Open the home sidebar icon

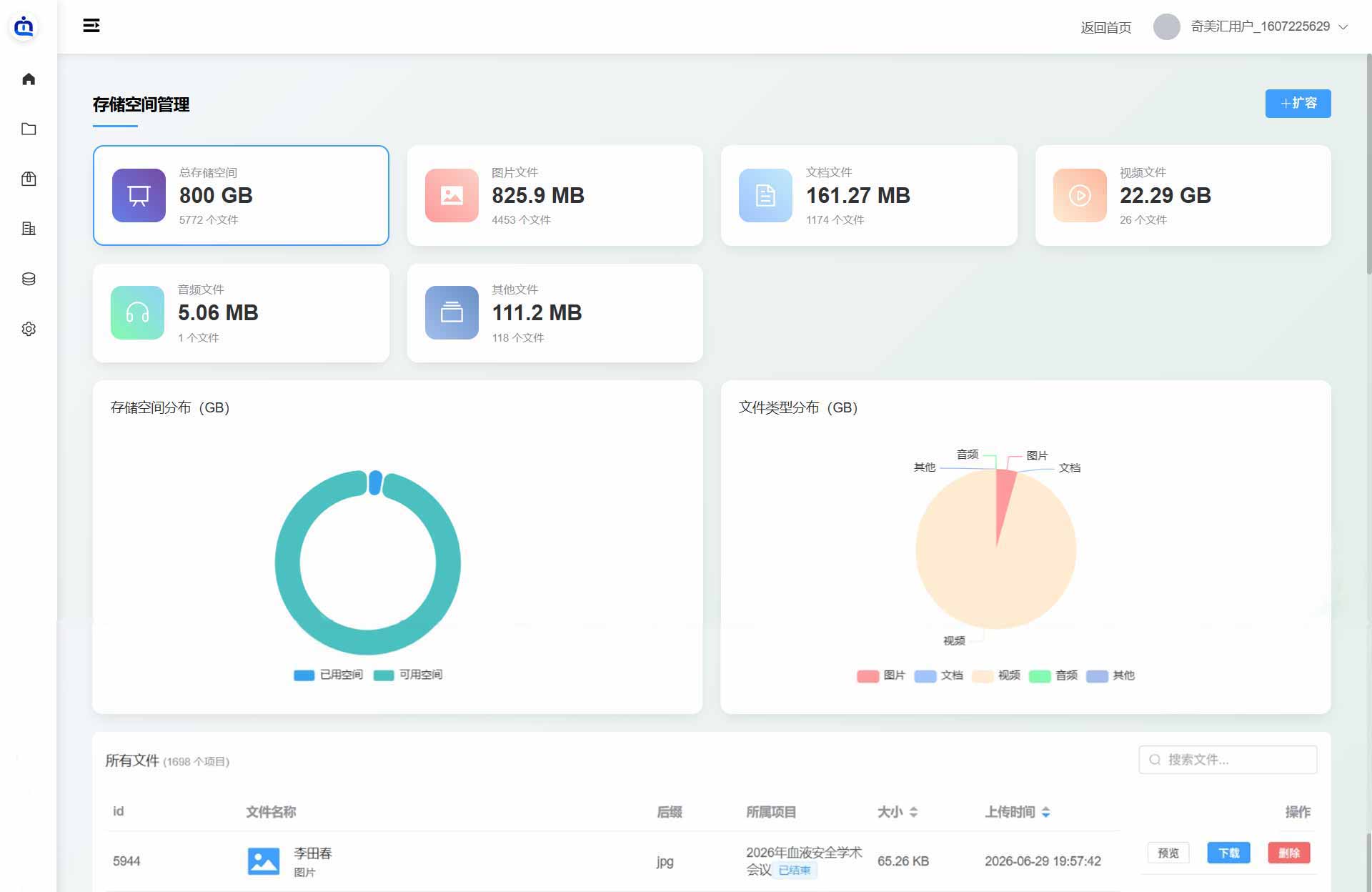[x=29, y=79]
